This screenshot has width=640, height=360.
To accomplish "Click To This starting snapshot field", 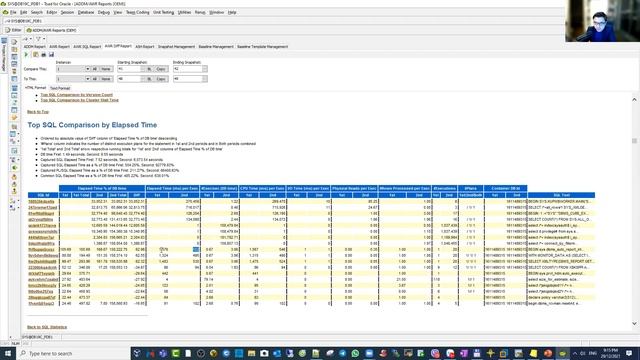I will point(129,79).
